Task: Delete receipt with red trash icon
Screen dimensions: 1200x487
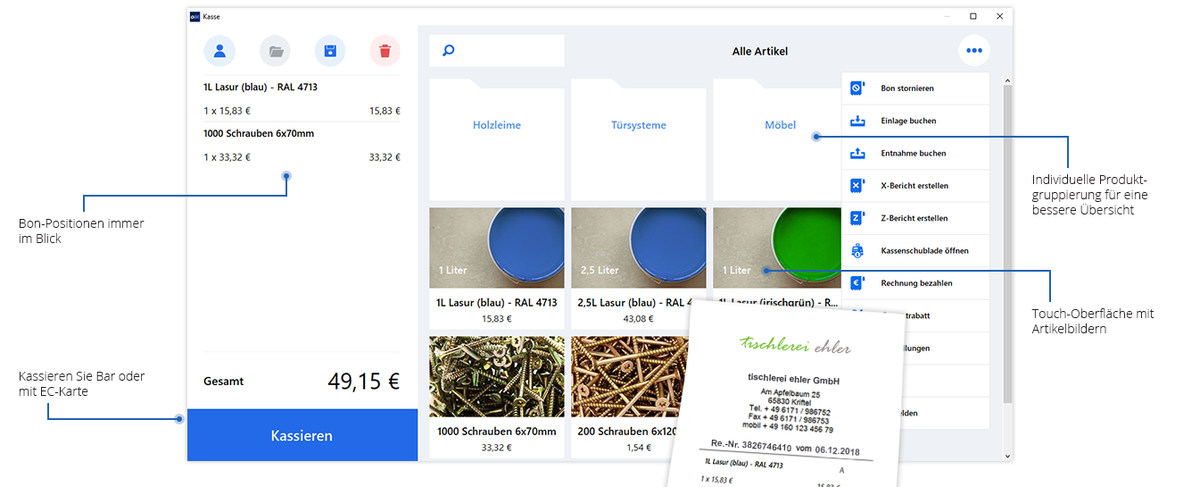Action: coord(385,50)
